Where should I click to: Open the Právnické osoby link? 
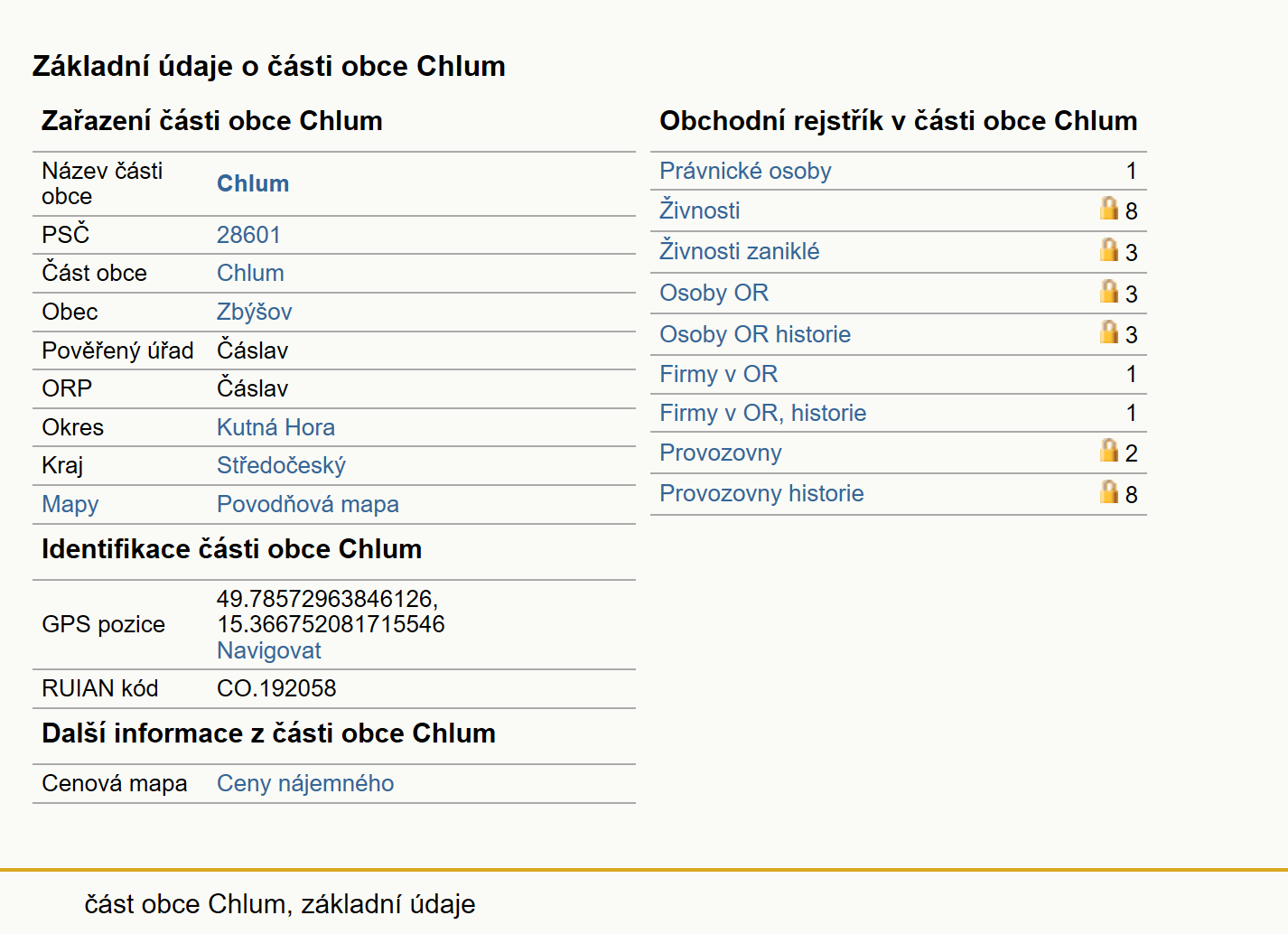point(745,171)
